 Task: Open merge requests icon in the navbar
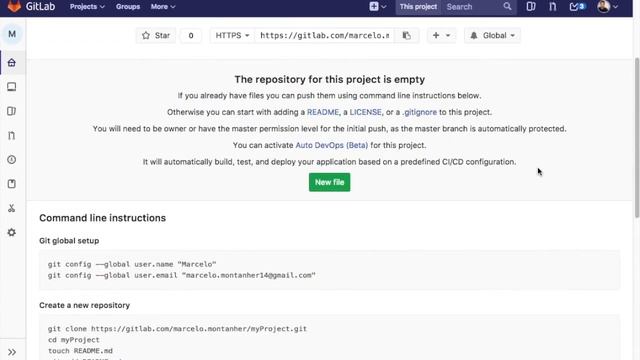click(553, 7)
